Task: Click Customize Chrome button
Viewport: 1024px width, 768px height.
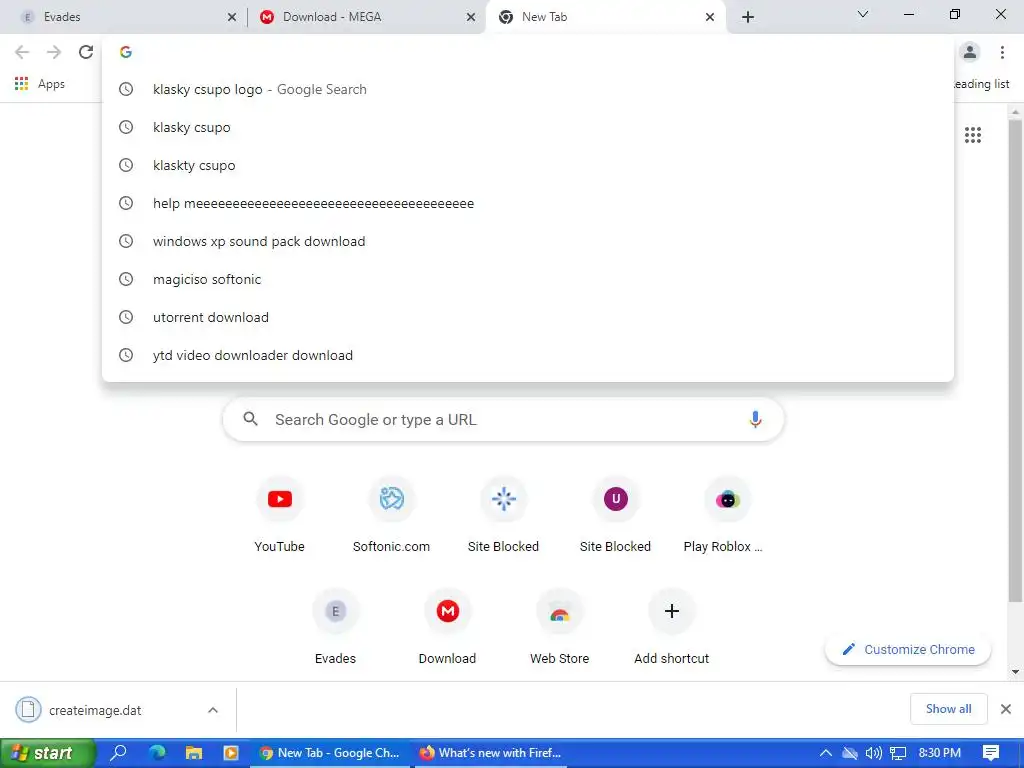Action: pos(908,649)
